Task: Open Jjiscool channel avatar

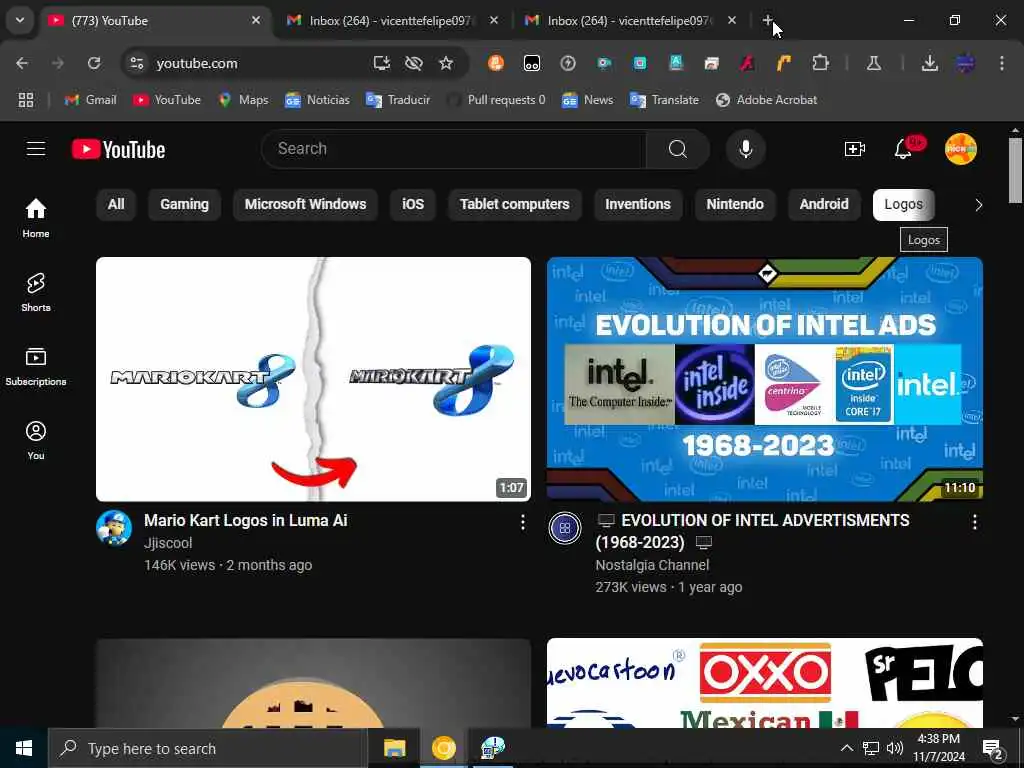Action: coord(114,528)
